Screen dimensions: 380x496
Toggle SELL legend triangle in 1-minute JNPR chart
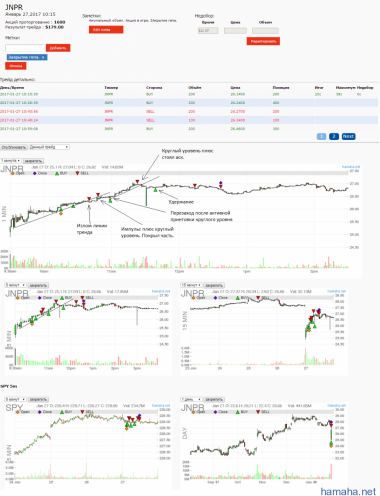click(x=77, y=173)
